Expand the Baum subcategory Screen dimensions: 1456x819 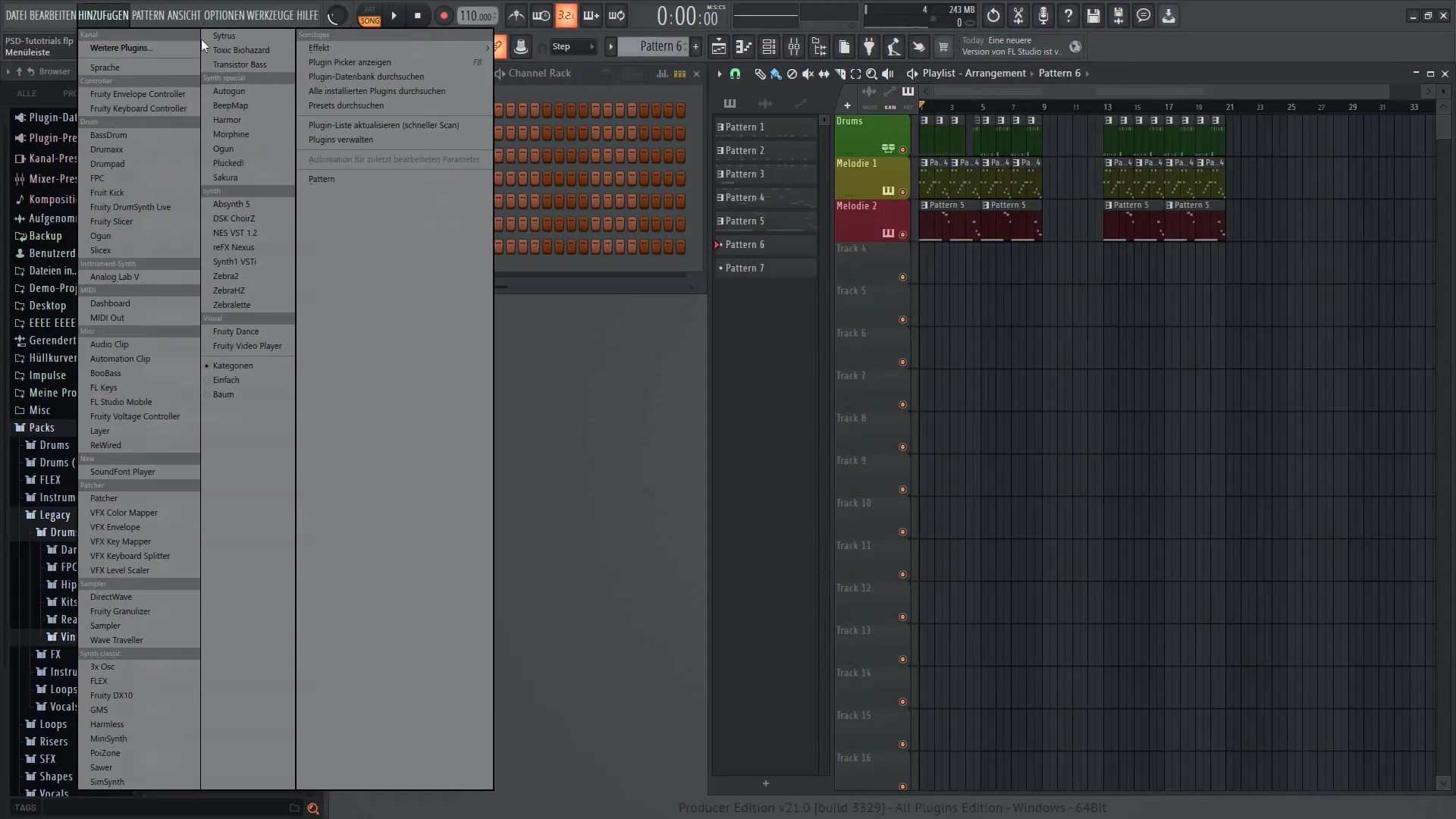[x=223, y=393]
